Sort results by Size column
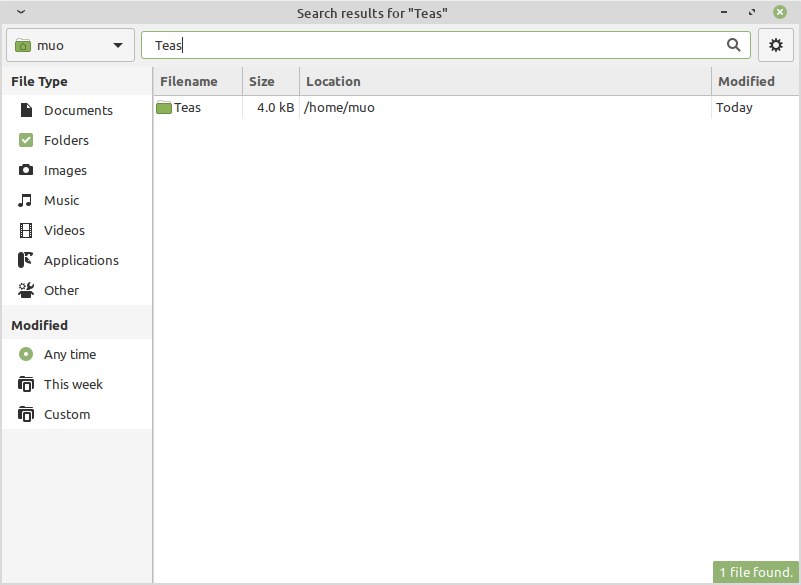 [271, 81]
